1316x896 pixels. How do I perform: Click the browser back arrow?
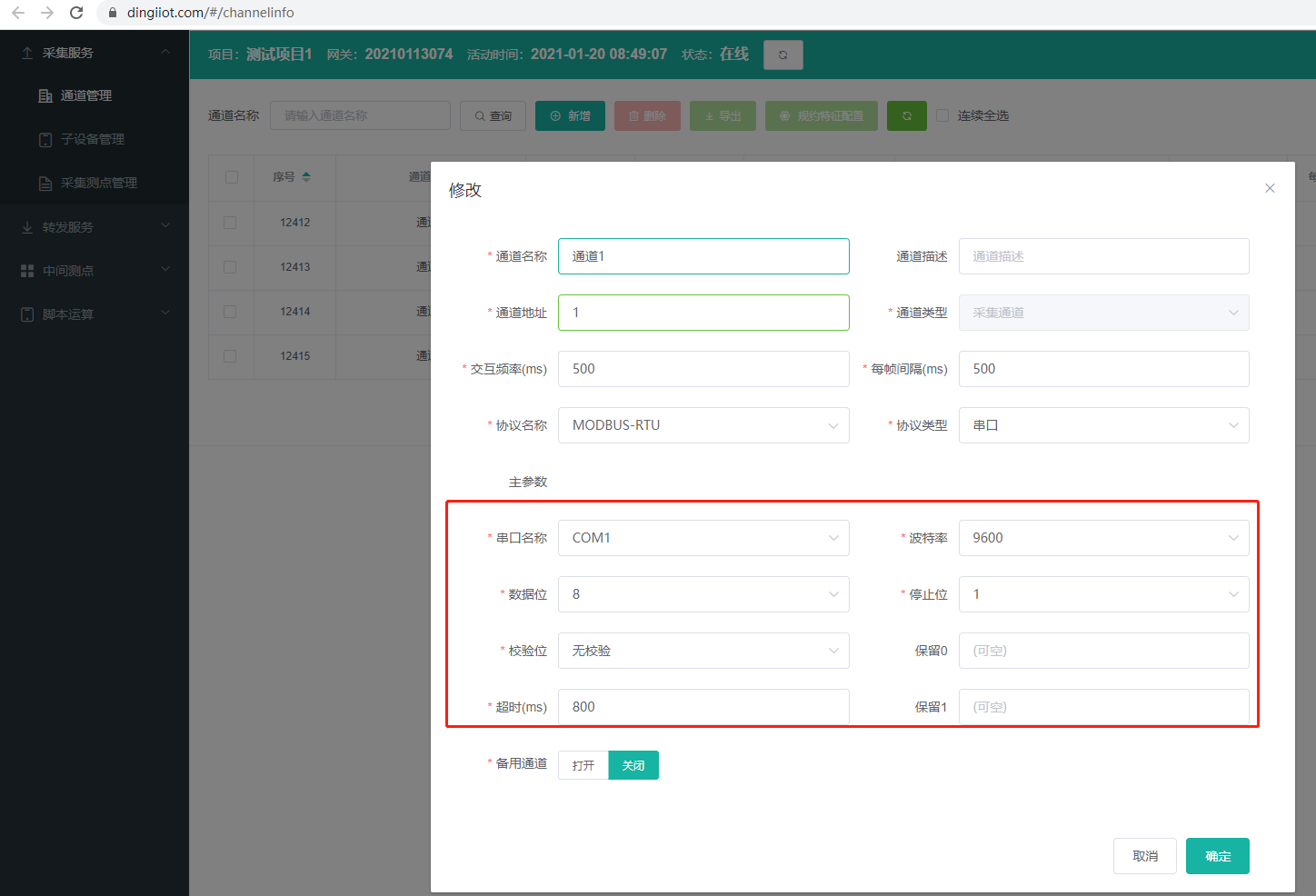[18, 13]
